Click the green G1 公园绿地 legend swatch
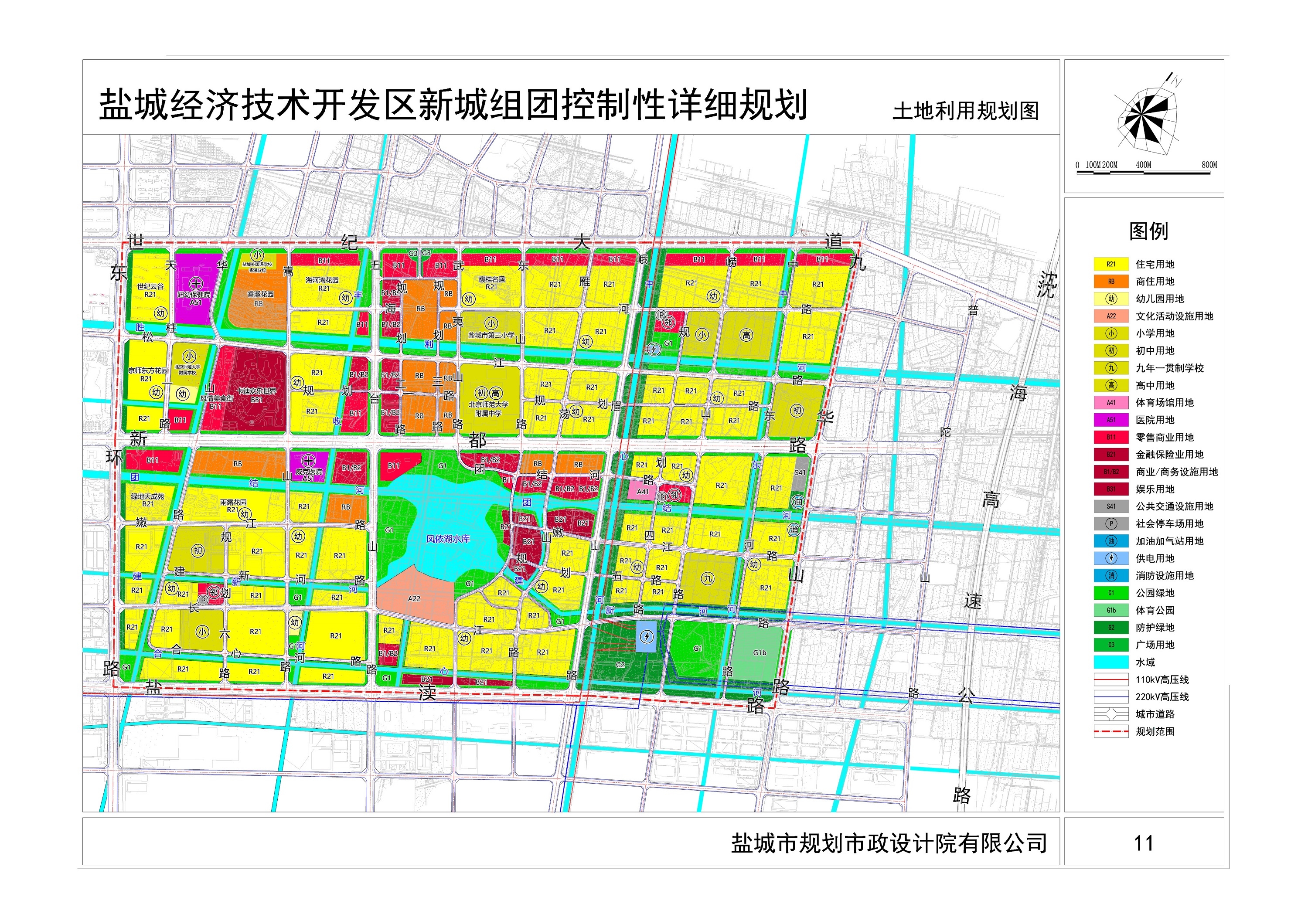 click(x=1111, y=593)
